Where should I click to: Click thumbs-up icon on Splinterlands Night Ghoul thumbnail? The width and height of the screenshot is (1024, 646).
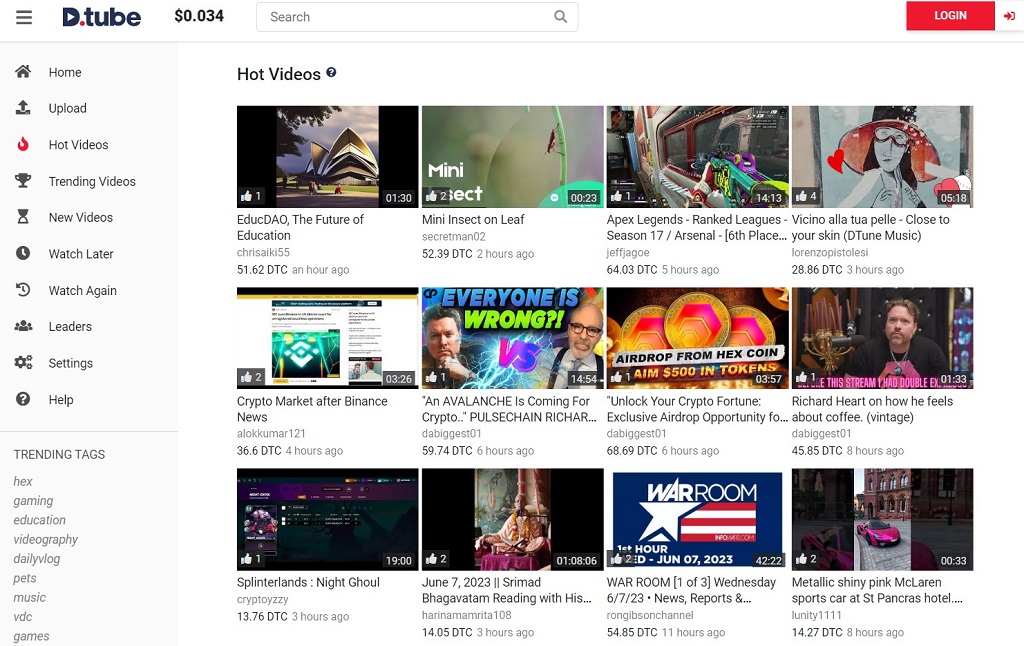pyautogui.click(x=246, y=558)
